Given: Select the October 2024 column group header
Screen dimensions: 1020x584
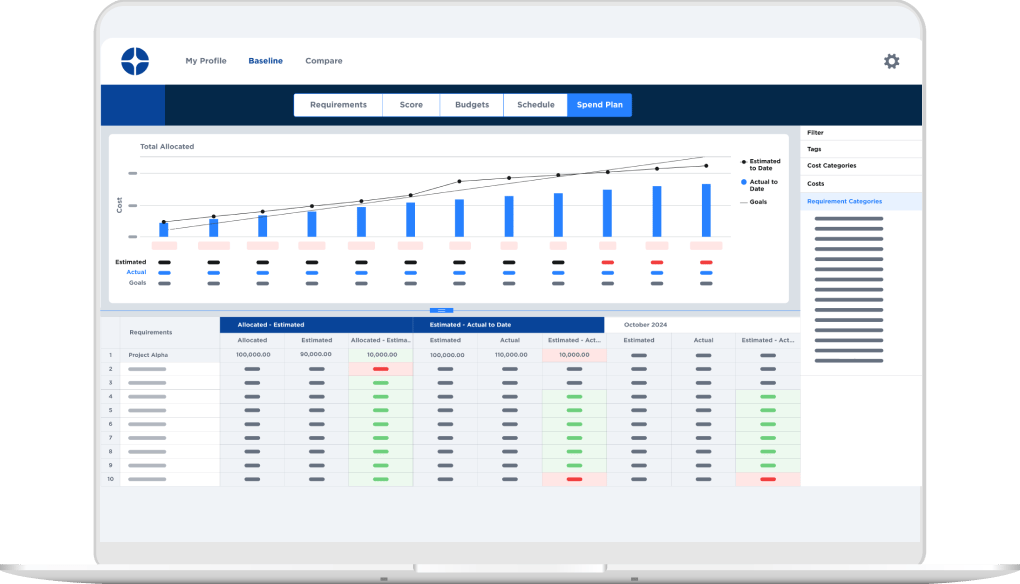Looking at the screenshot, I should tap(703, 325).
